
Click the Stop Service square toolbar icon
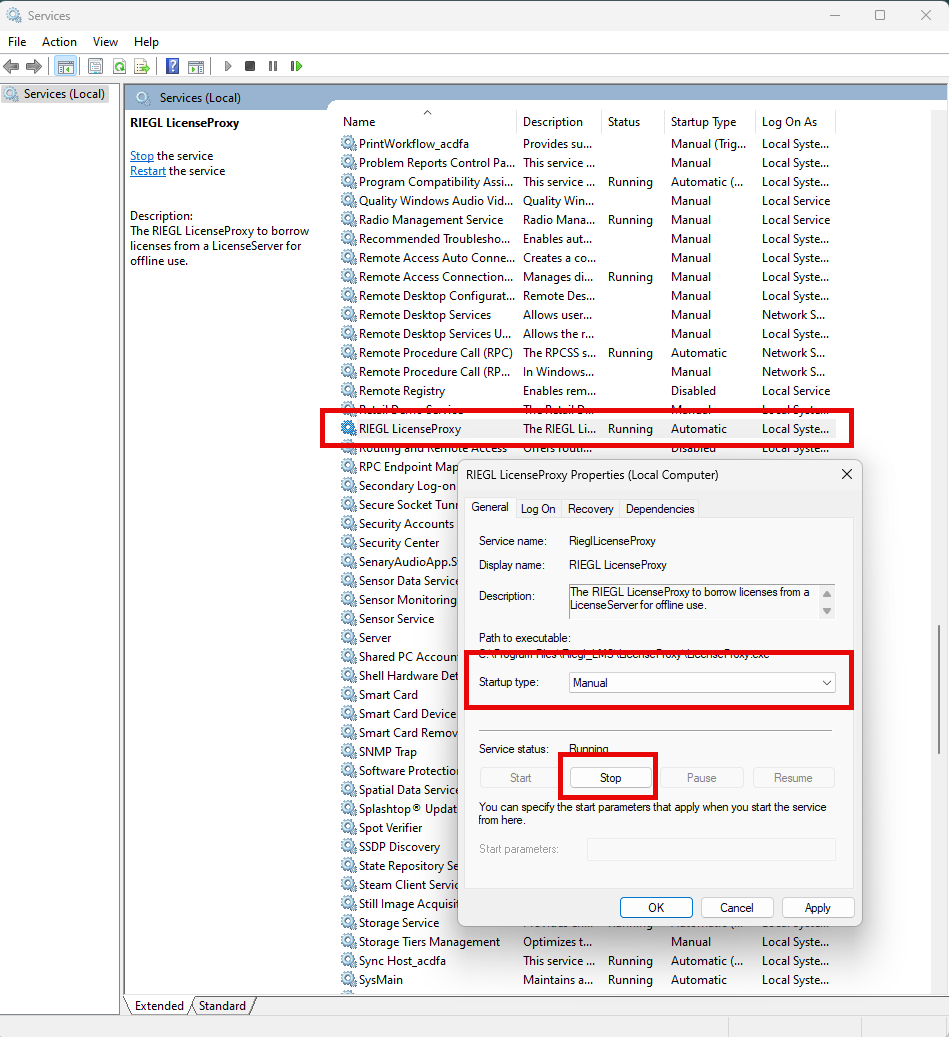[x=249, y=66]
